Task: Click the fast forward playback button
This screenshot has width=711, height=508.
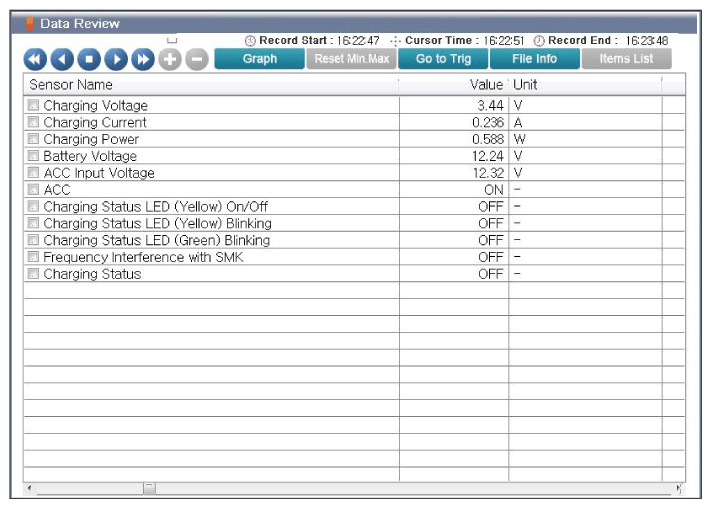Action: (143, 59)
